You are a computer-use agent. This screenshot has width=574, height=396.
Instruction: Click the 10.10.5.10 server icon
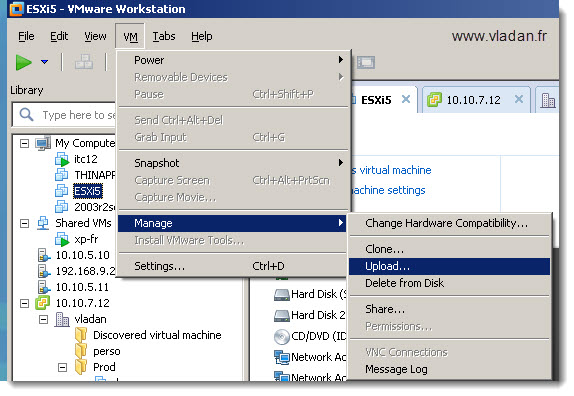pos(44,255)
